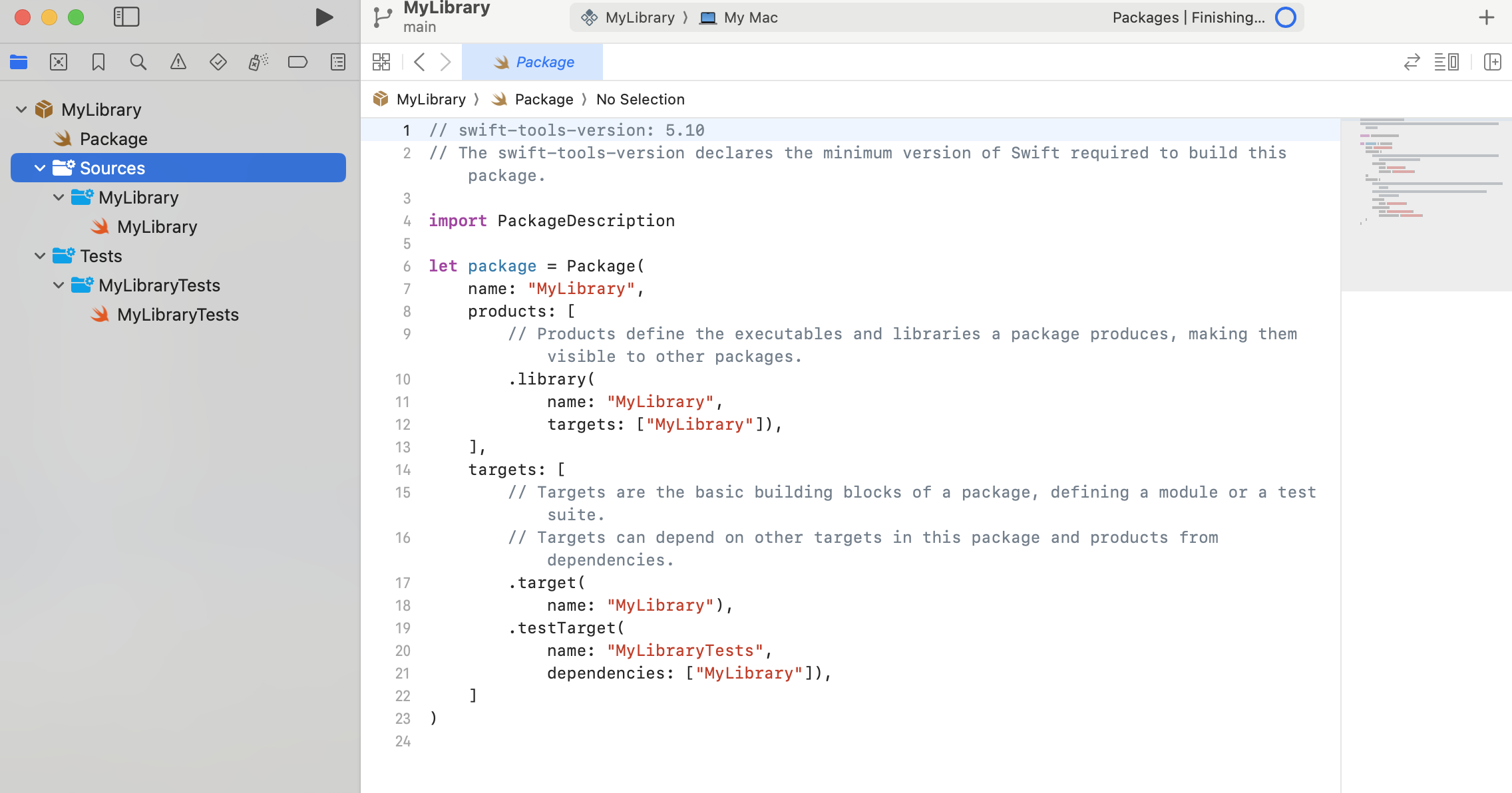Open the bookmark navigator

[x=98, y=62]
